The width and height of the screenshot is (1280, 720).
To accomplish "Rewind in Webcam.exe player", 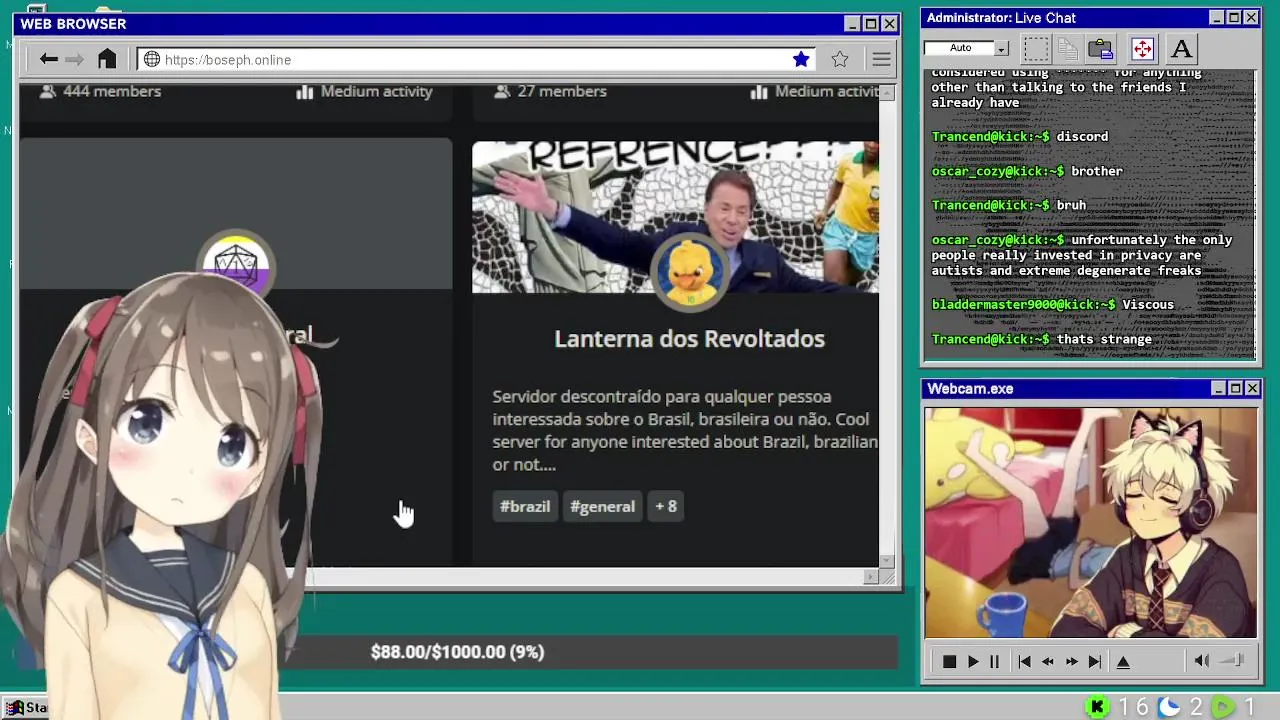I will [1048, 661].
